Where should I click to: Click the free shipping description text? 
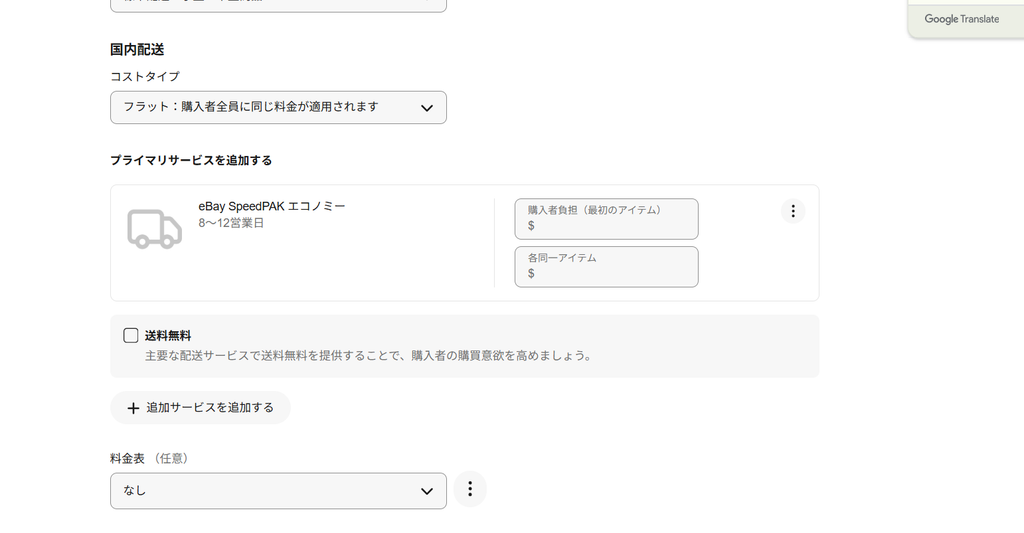click(368, 356)
